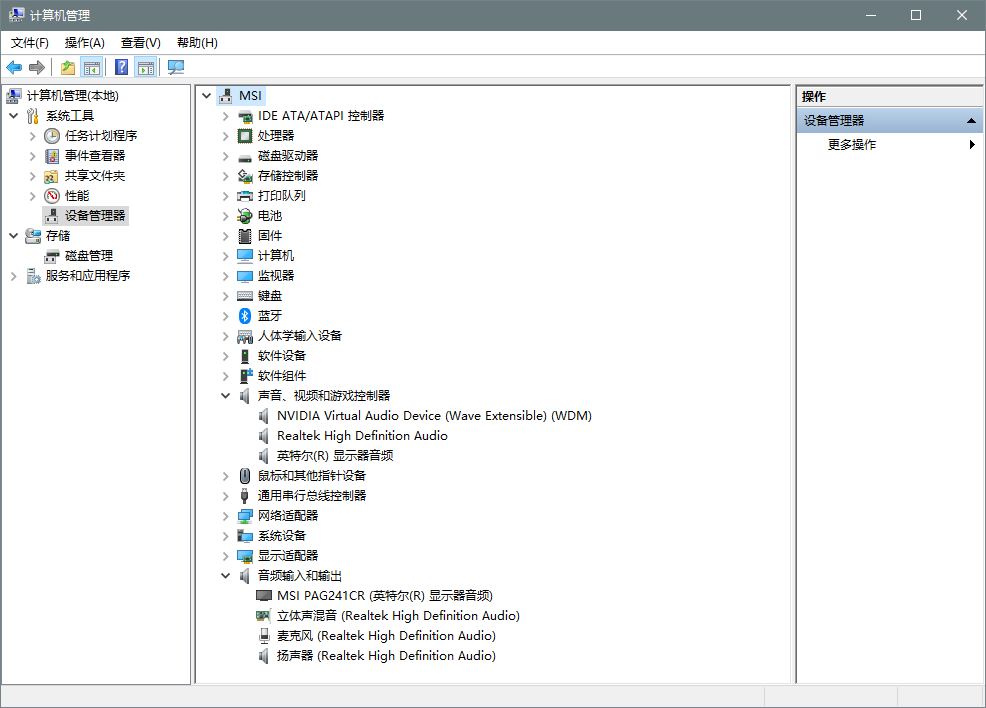Select NVIDIA Virtual Audio Device (Wave Extensible) (WDM)
Screen dimensions: 986x708
(x=434, y=416)
